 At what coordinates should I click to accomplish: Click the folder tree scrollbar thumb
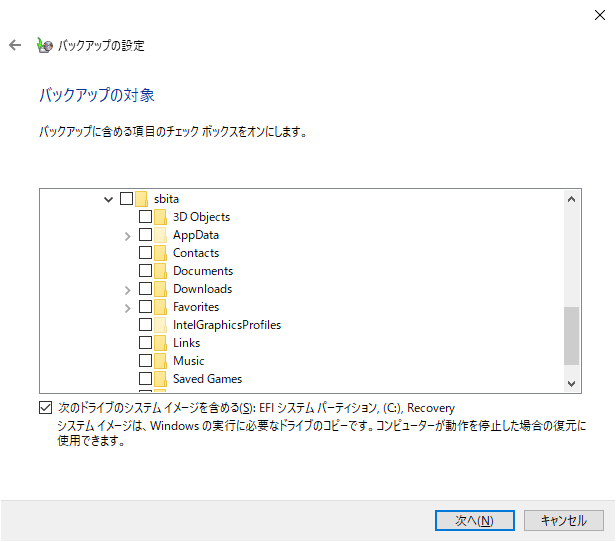coord(572,336)
